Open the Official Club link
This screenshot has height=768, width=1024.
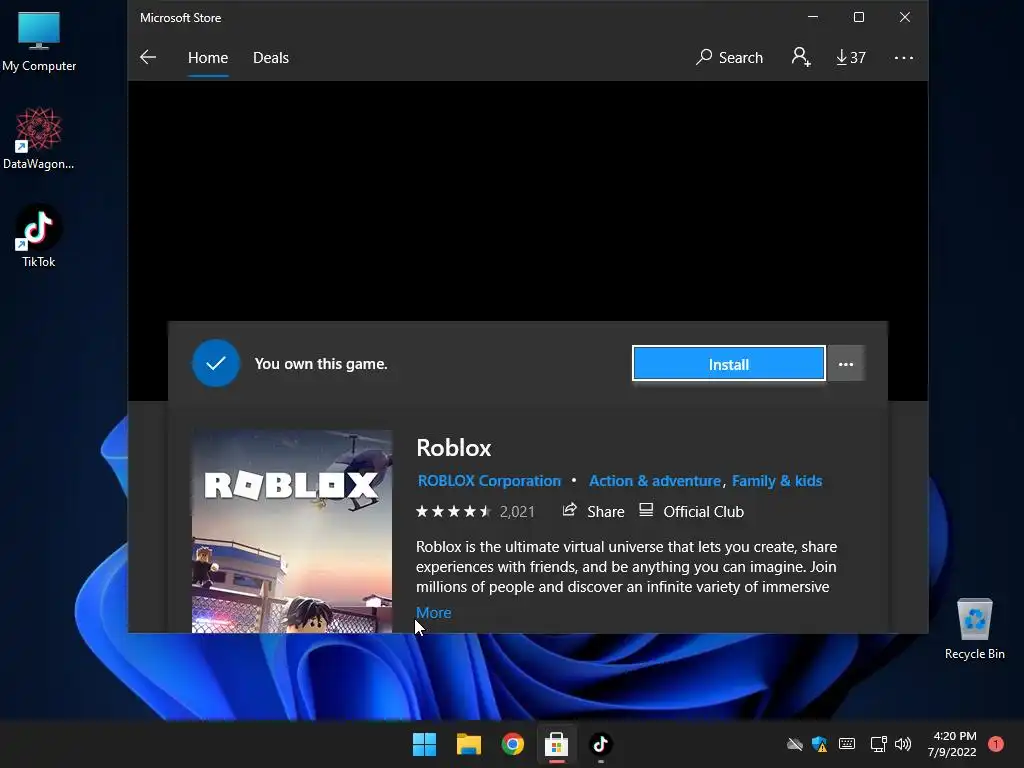(x=691, y=511)
